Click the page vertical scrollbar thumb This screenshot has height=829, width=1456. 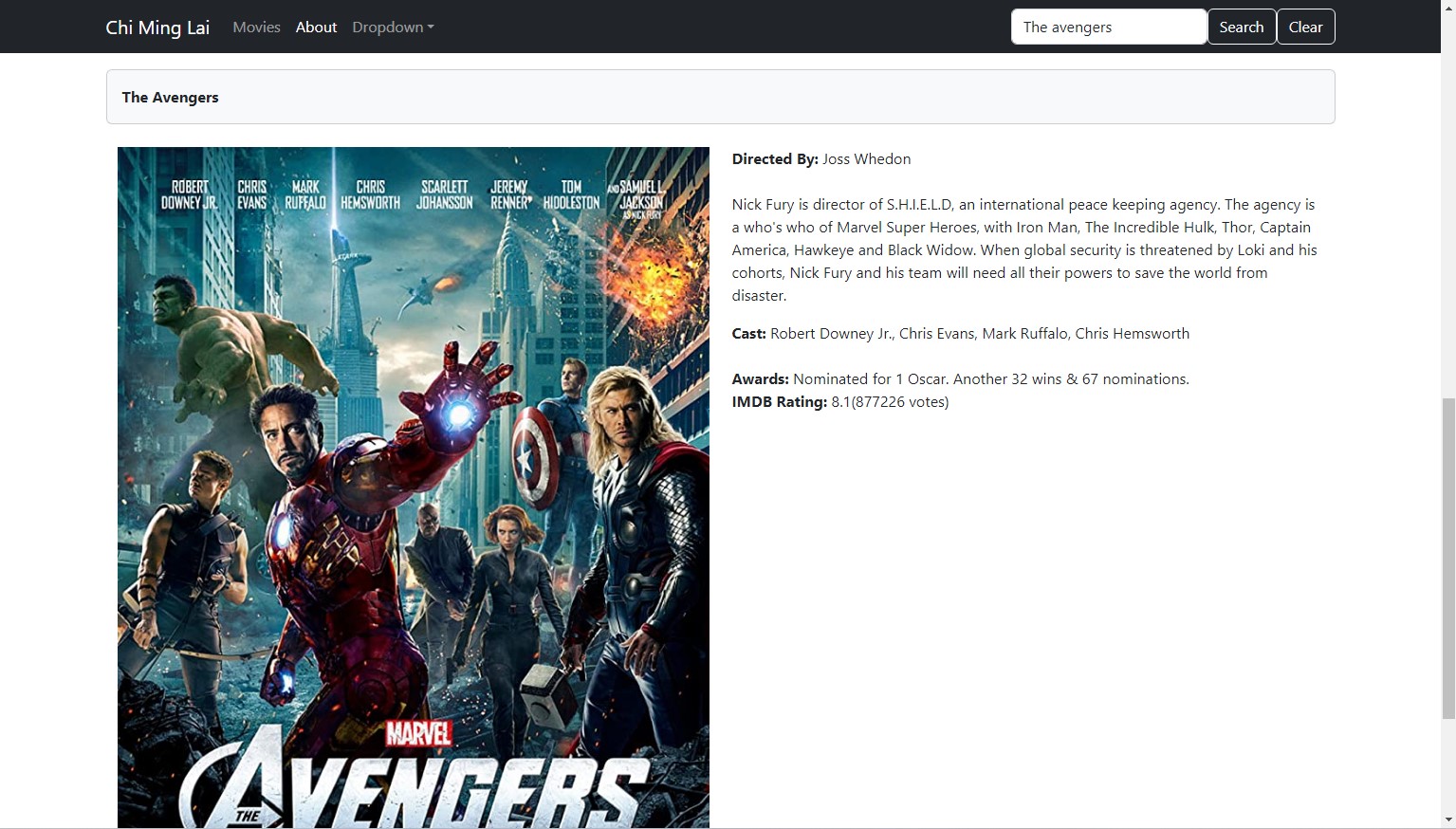click(1447, 559)
